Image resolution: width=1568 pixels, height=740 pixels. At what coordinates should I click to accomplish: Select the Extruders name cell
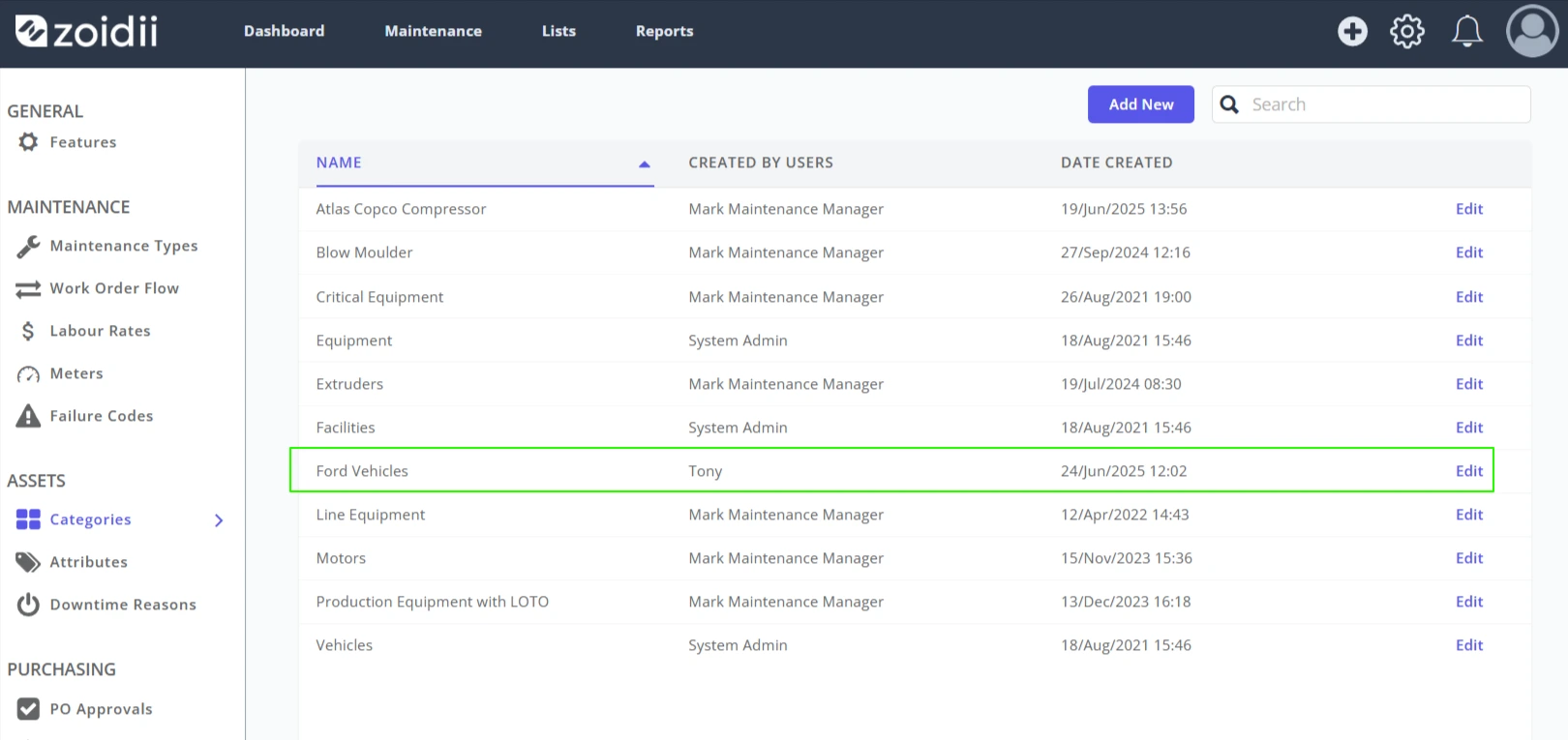349,384
